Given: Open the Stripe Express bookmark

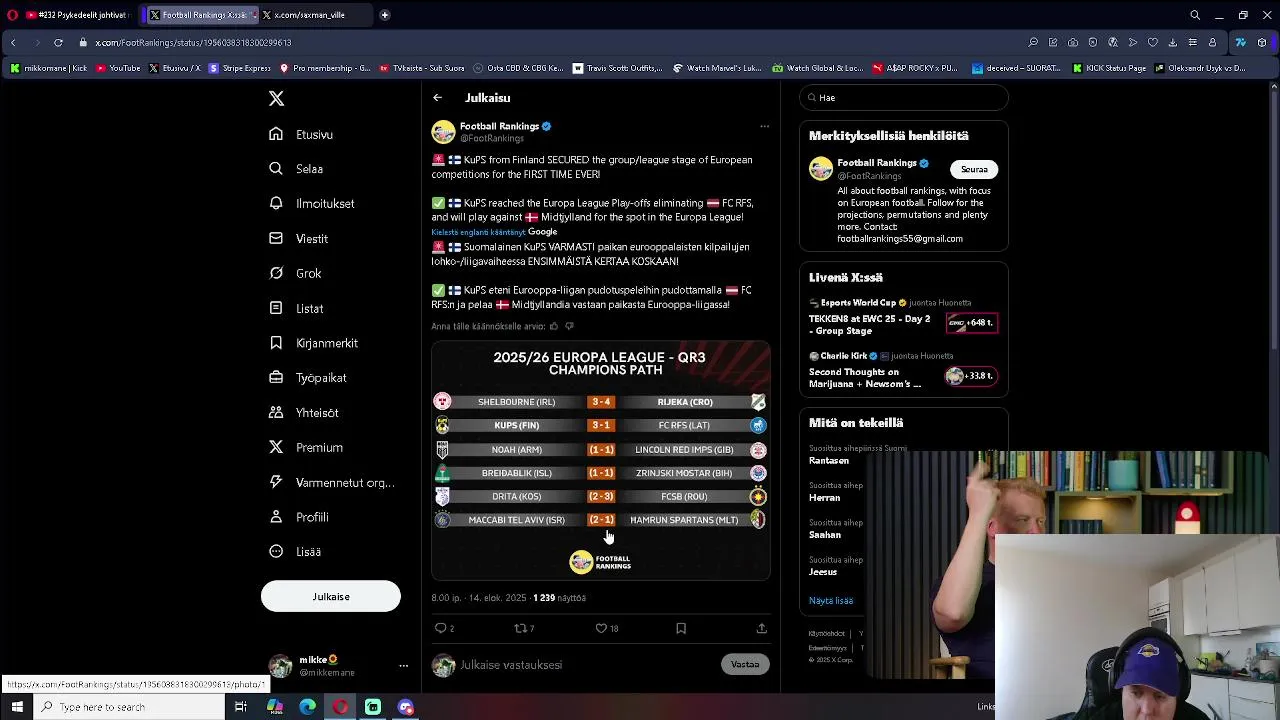Looking at the screenshot, I should click(240, 68).
